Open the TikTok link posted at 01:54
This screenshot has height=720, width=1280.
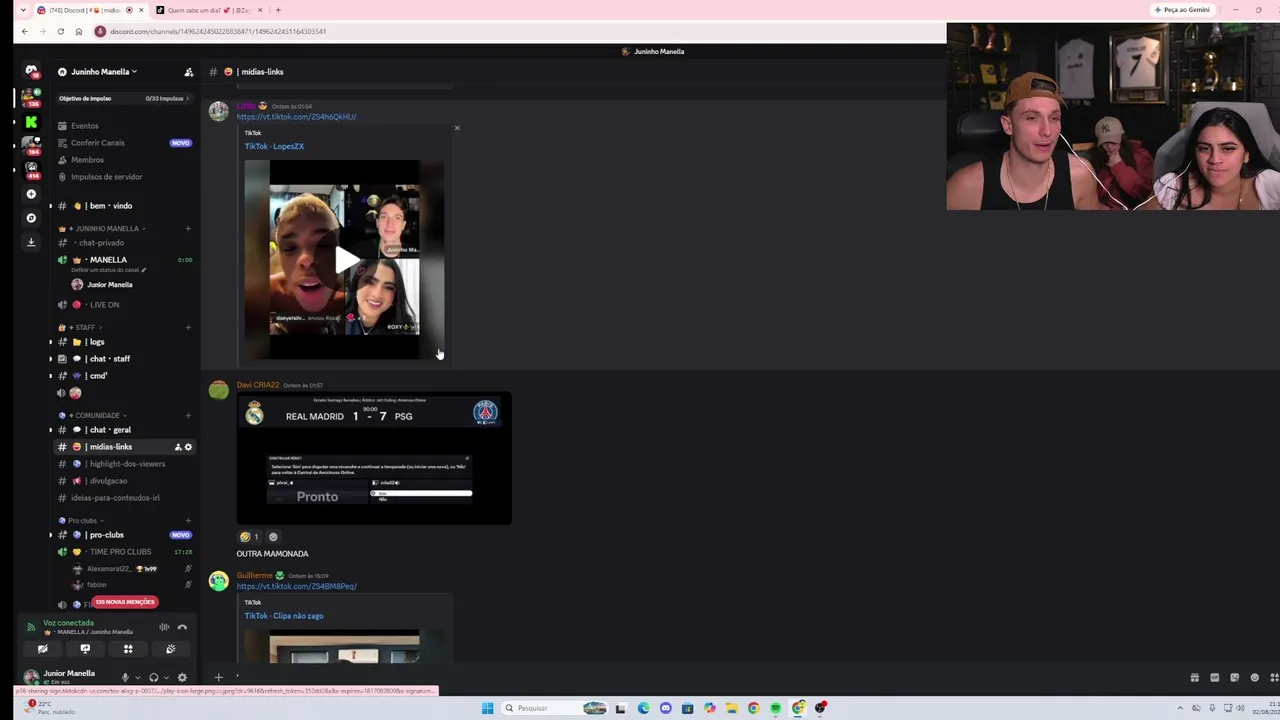296,117
